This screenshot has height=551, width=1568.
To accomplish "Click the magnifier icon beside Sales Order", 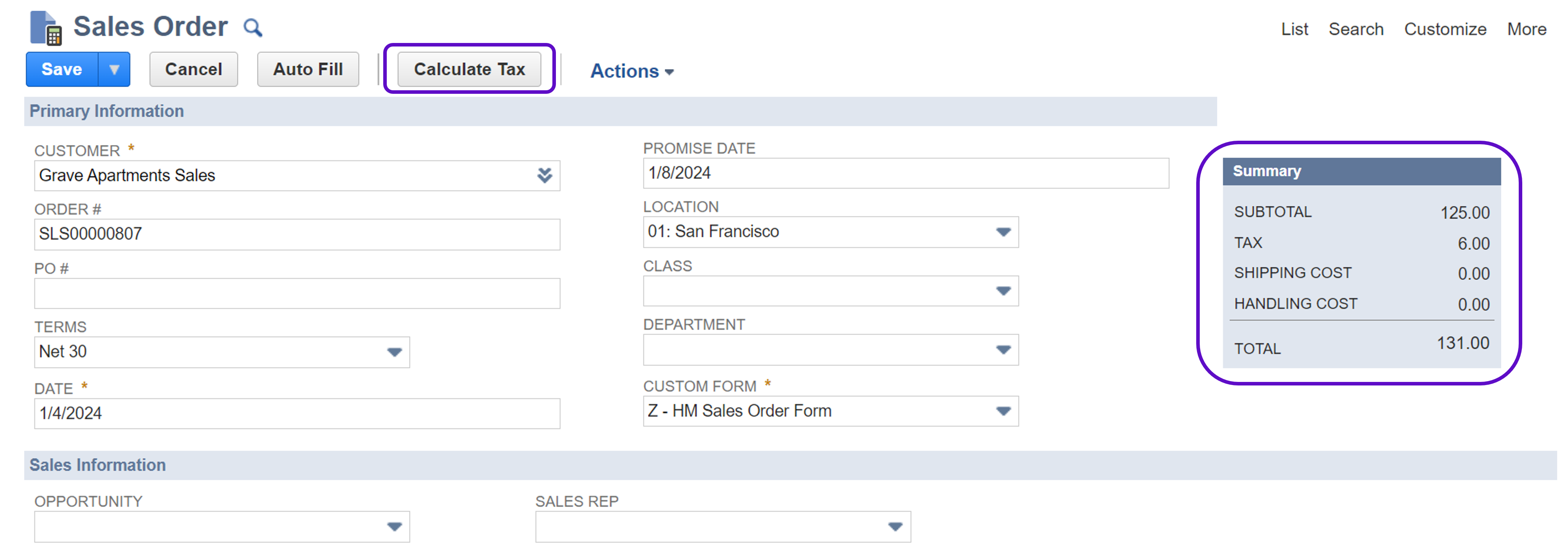I will pos(253,28).
